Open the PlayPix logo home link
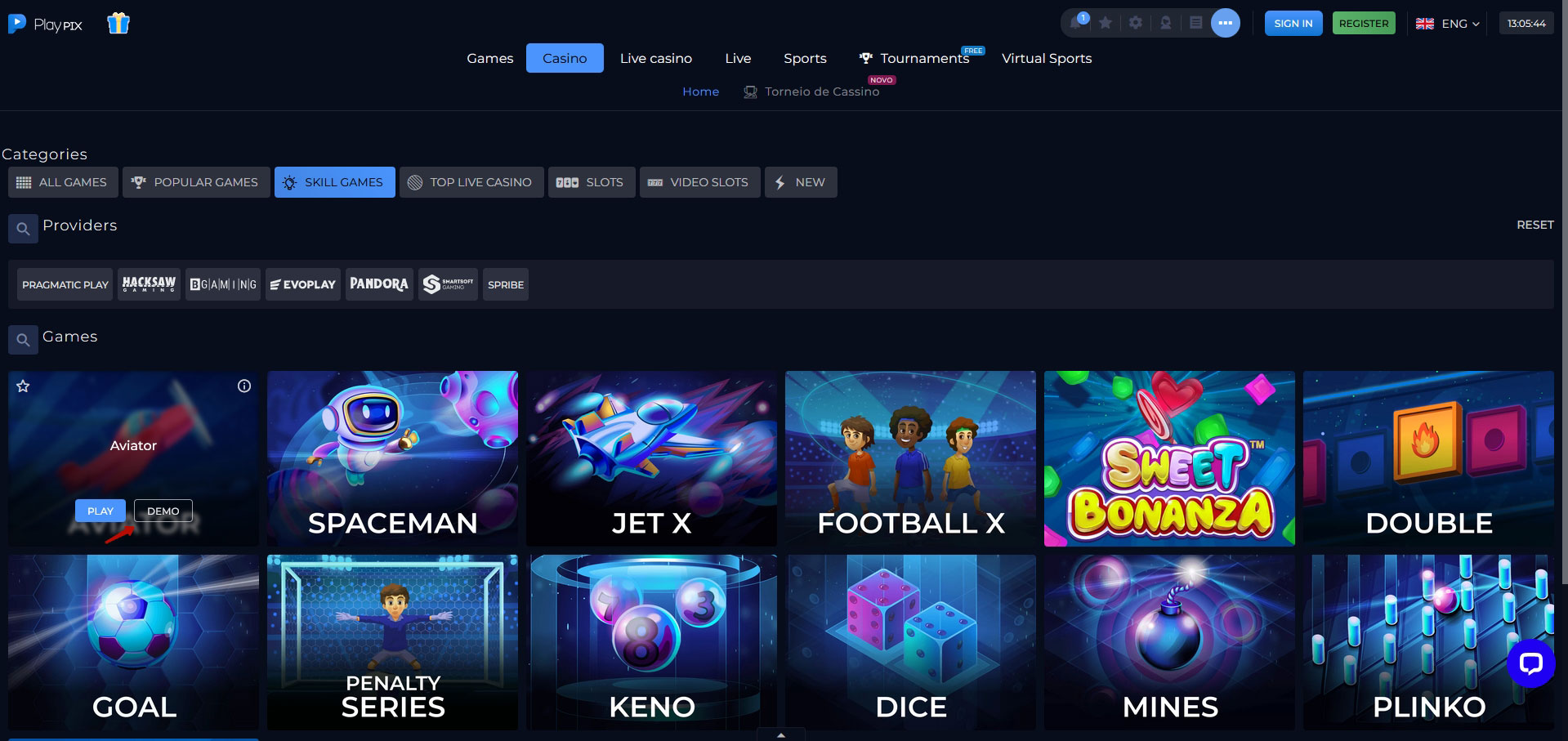Image resolution: width=1568 pixels, height=741 pixels. pyautogui.click(x=45, y=24)
